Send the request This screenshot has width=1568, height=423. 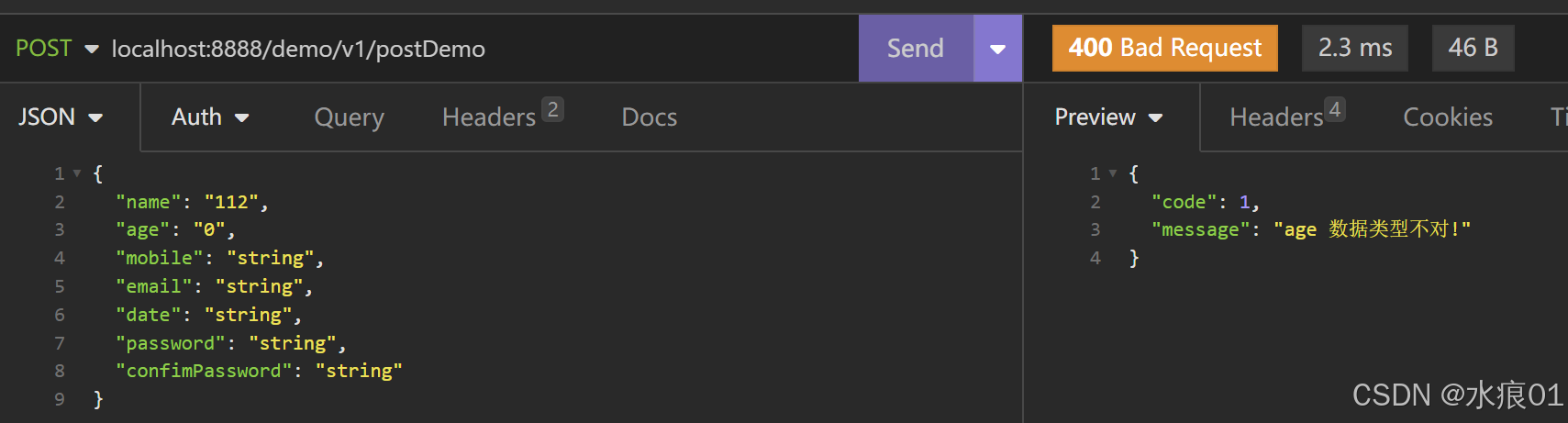[916, 49]
